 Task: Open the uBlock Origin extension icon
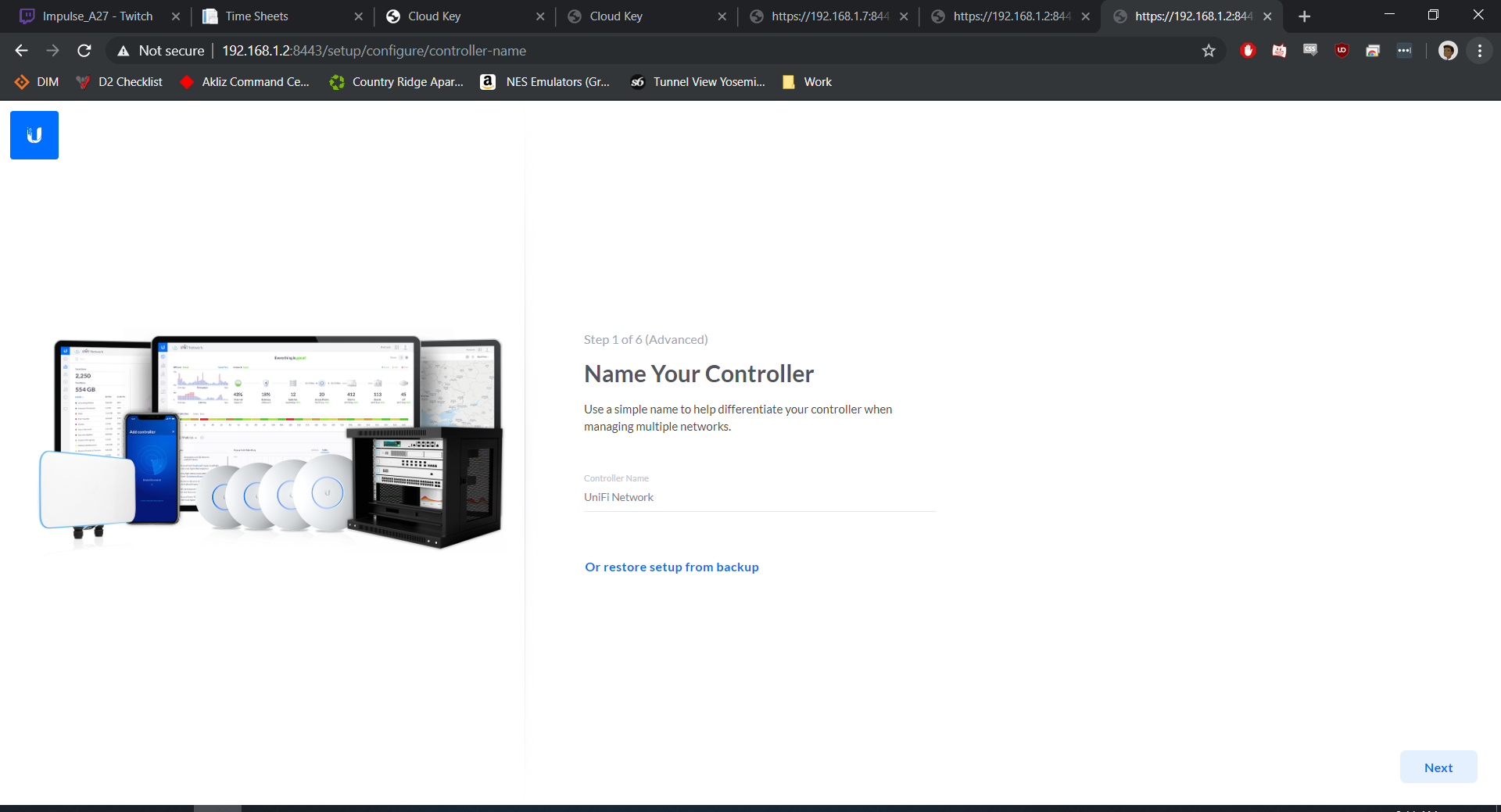(x=1342, y=51)
